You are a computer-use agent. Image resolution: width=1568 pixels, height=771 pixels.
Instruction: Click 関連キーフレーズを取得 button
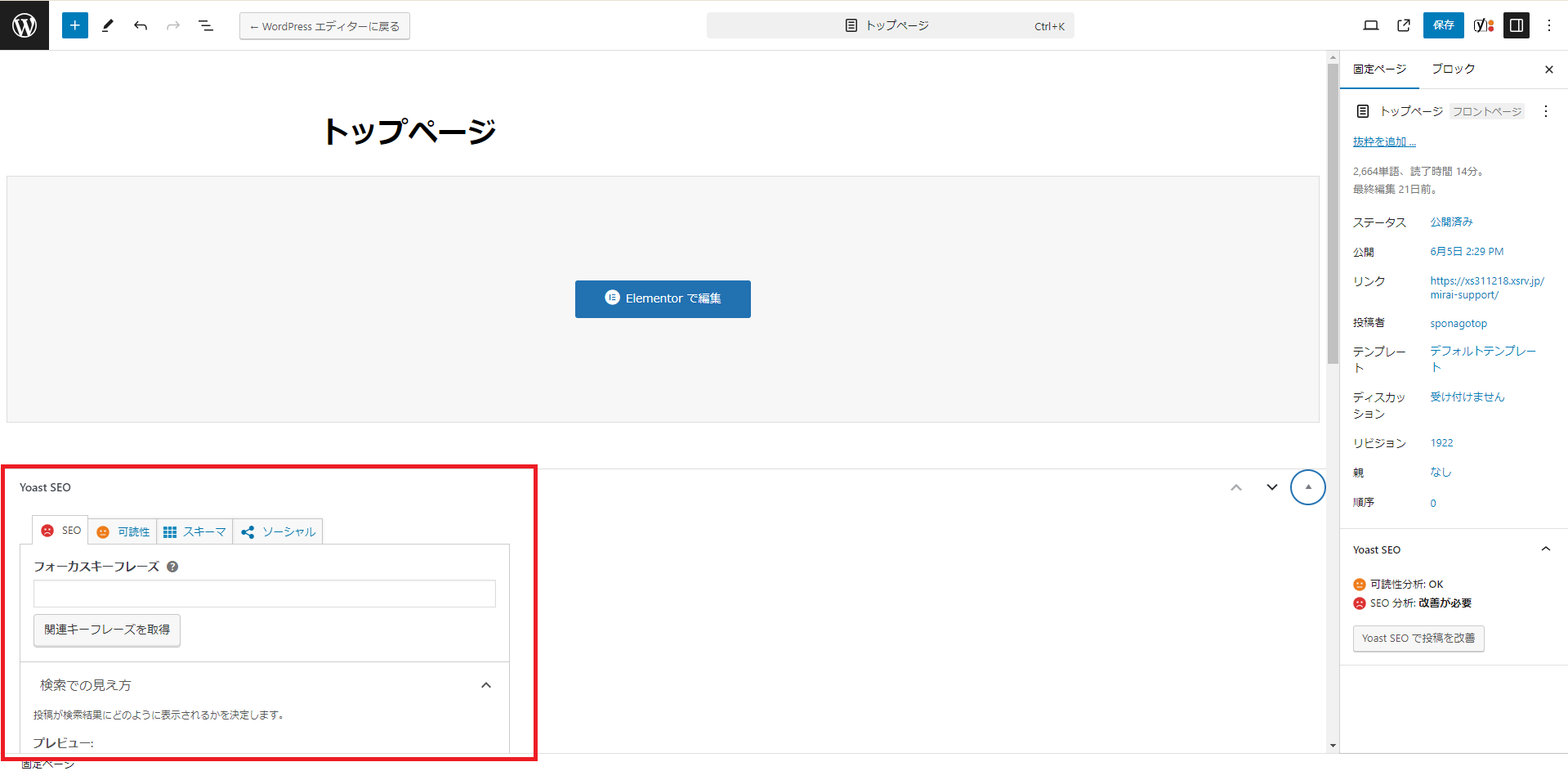(x=107, y=630)
